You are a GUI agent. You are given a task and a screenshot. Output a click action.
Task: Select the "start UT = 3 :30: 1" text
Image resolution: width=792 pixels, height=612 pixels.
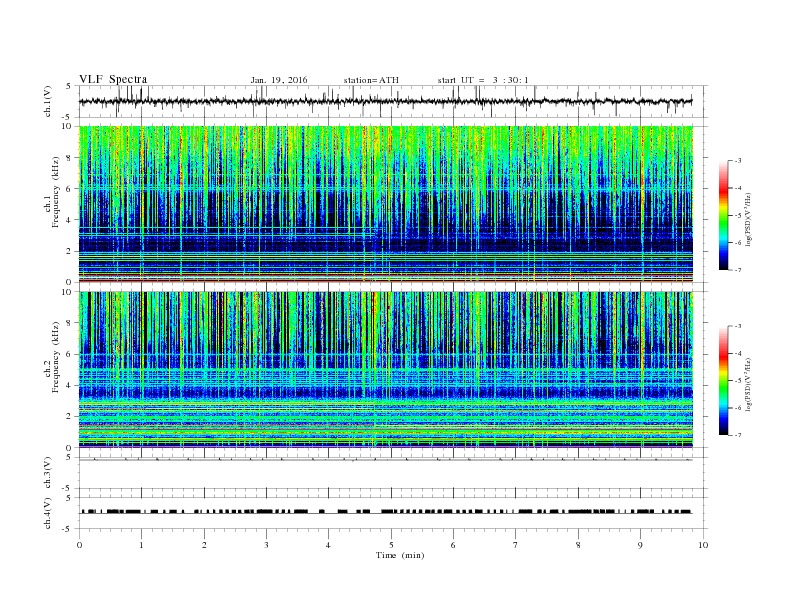pyautogui.click(x=483, y=80)
